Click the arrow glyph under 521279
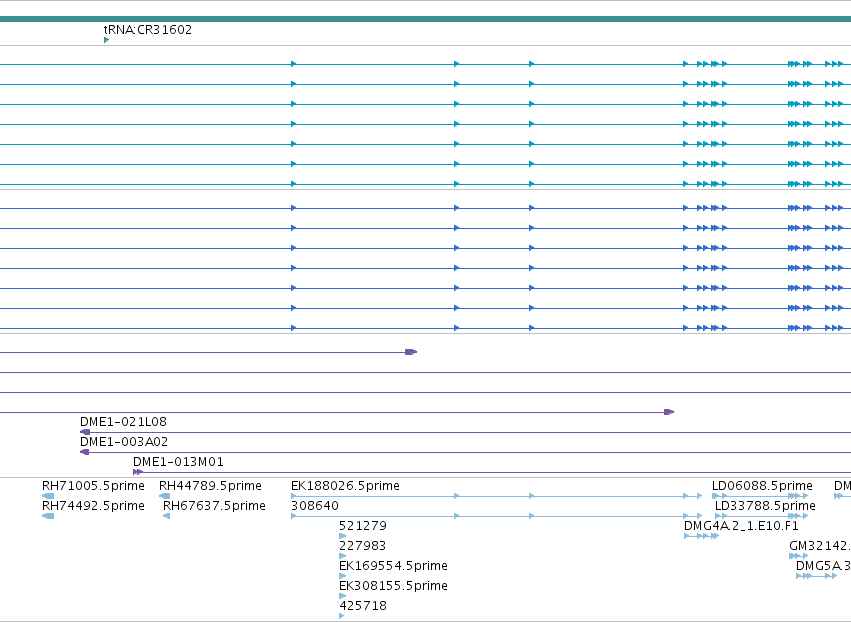The height and width of the screenshot is (622, 851). 342,536
